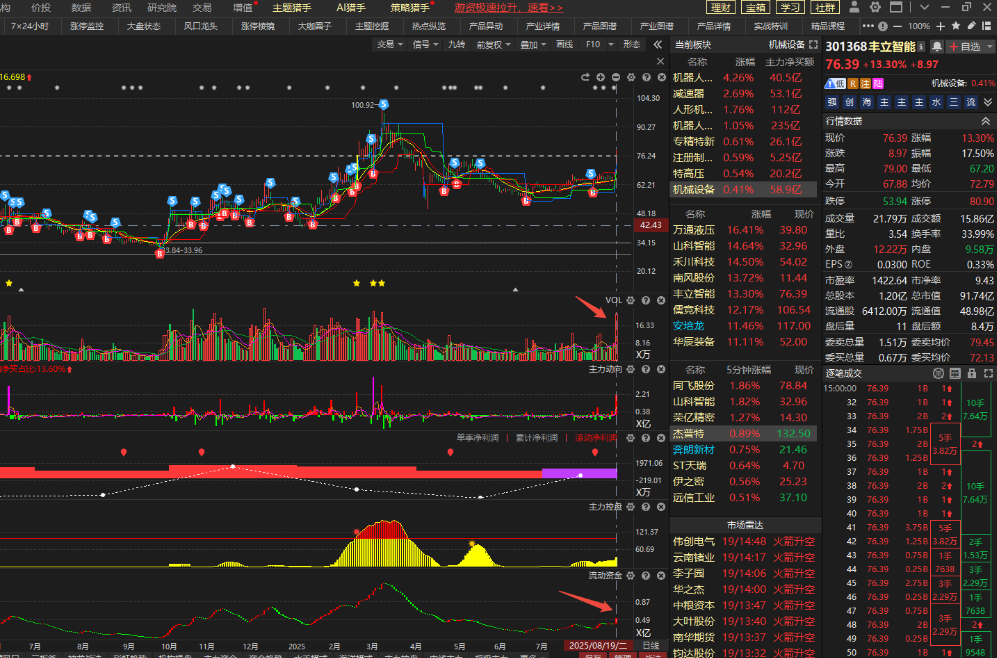This screenshot has width=997, height=658.
Task: Select the 减速器 sector row
Action: click(744, 93)
